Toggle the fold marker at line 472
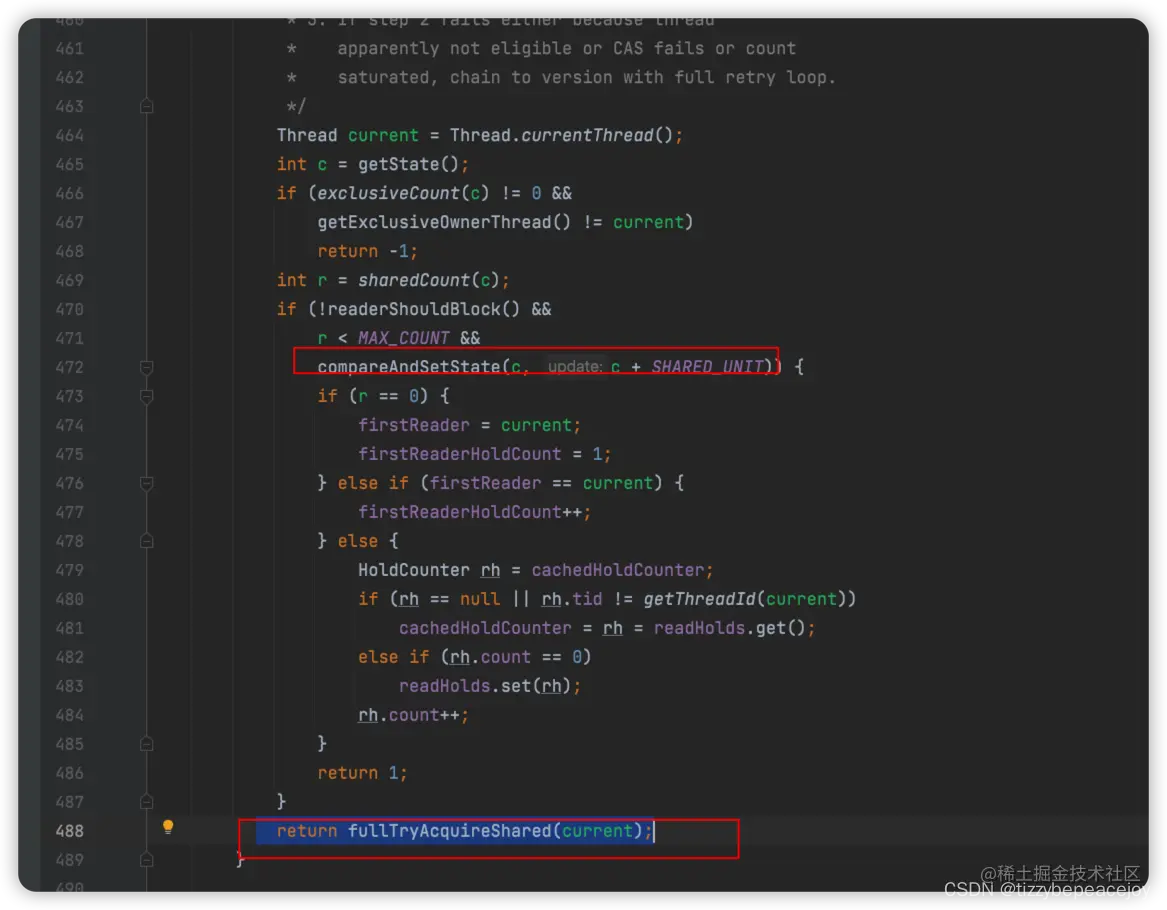1167x910 pixels. pyautogui.click(x=147, y=367)
